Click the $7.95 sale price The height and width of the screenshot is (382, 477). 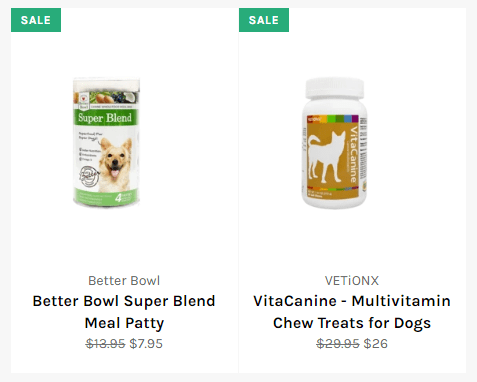click(x=146, y=344)
